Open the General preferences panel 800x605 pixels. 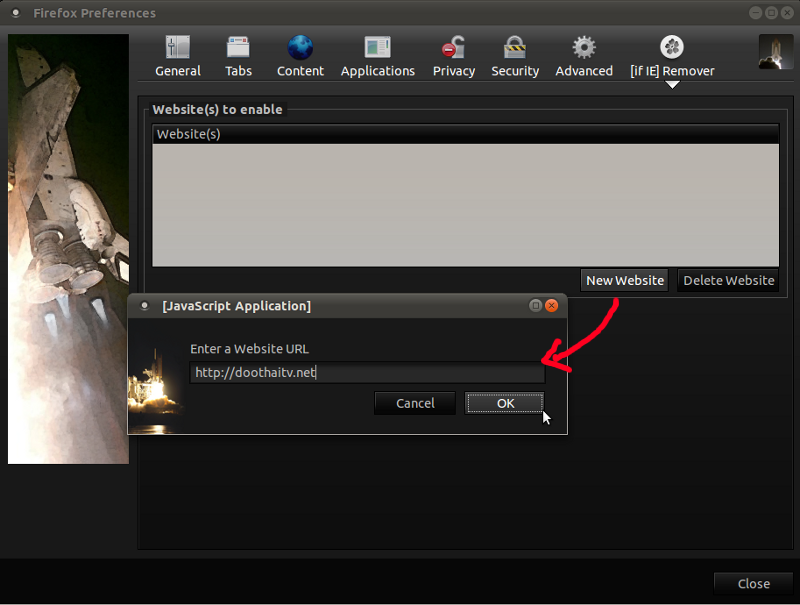177,56
